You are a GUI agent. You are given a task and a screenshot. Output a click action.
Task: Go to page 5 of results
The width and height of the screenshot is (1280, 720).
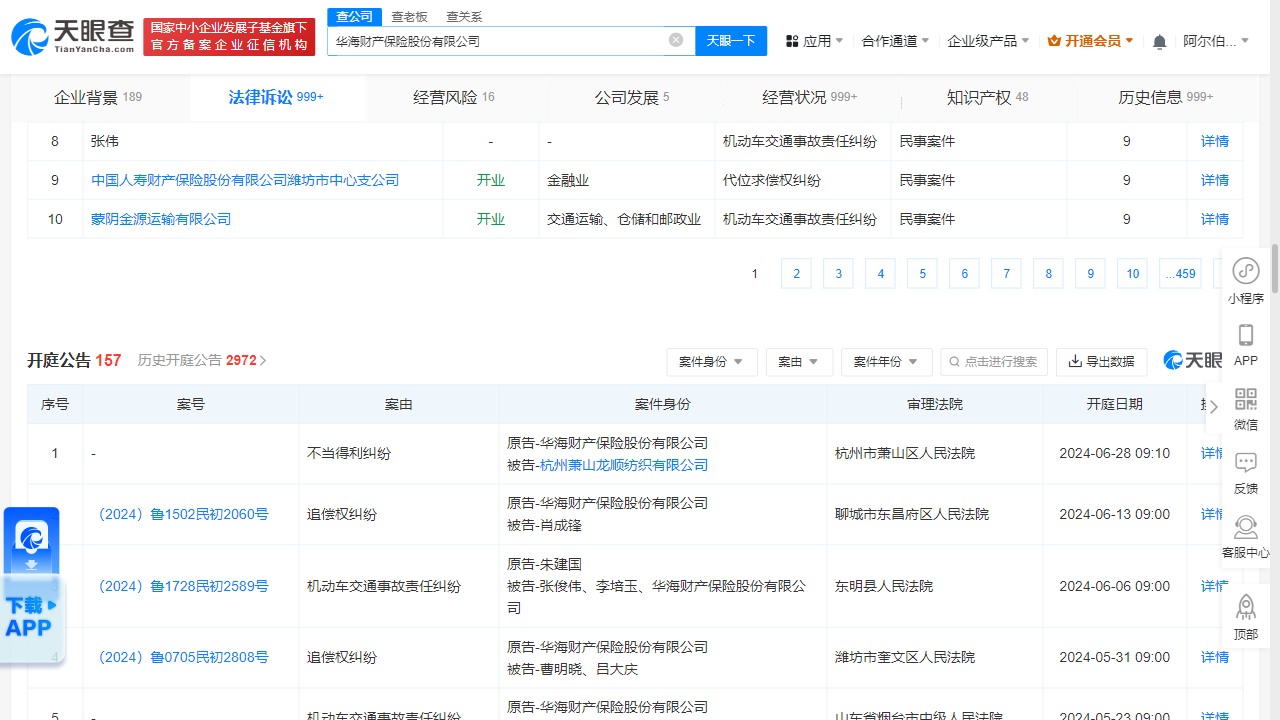point(922,274)
